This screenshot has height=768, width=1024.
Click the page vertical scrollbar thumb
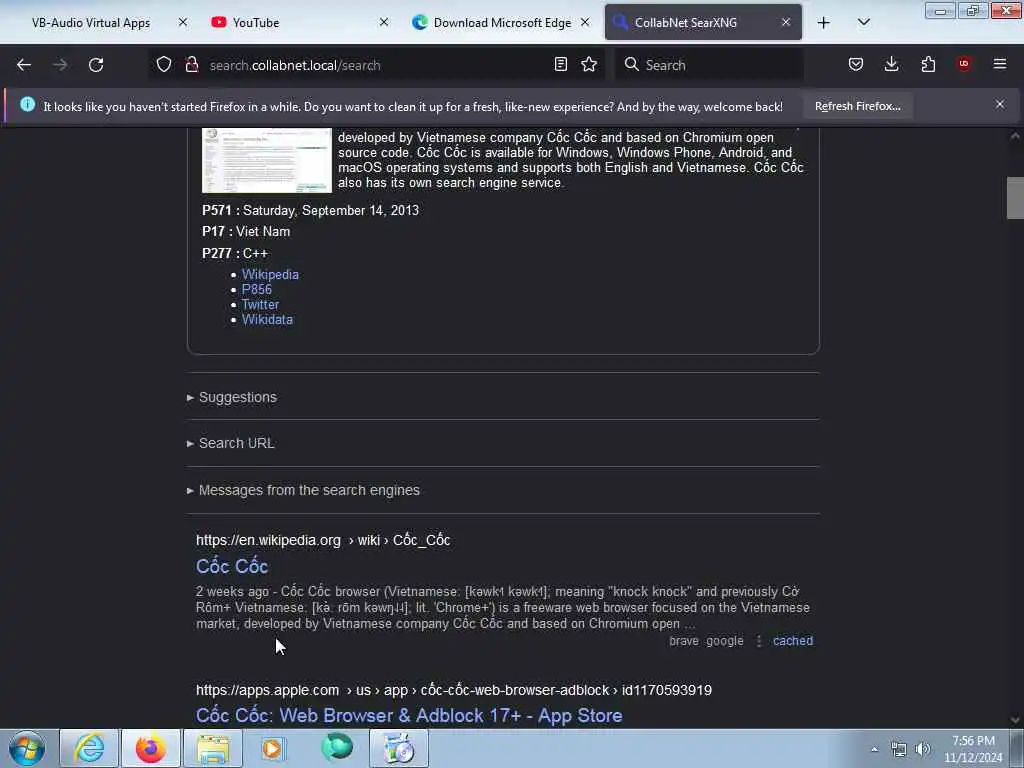pyautogui.click(x=1015, y=198)
